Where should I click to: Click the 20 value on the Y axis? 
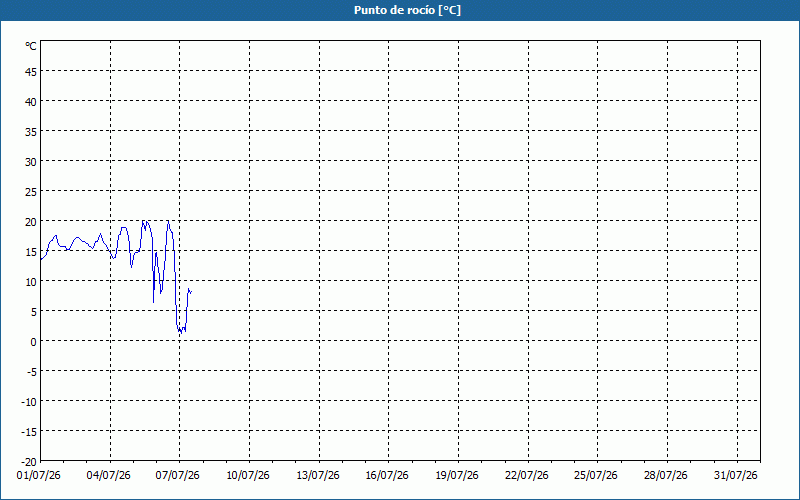tap(31, 222)
